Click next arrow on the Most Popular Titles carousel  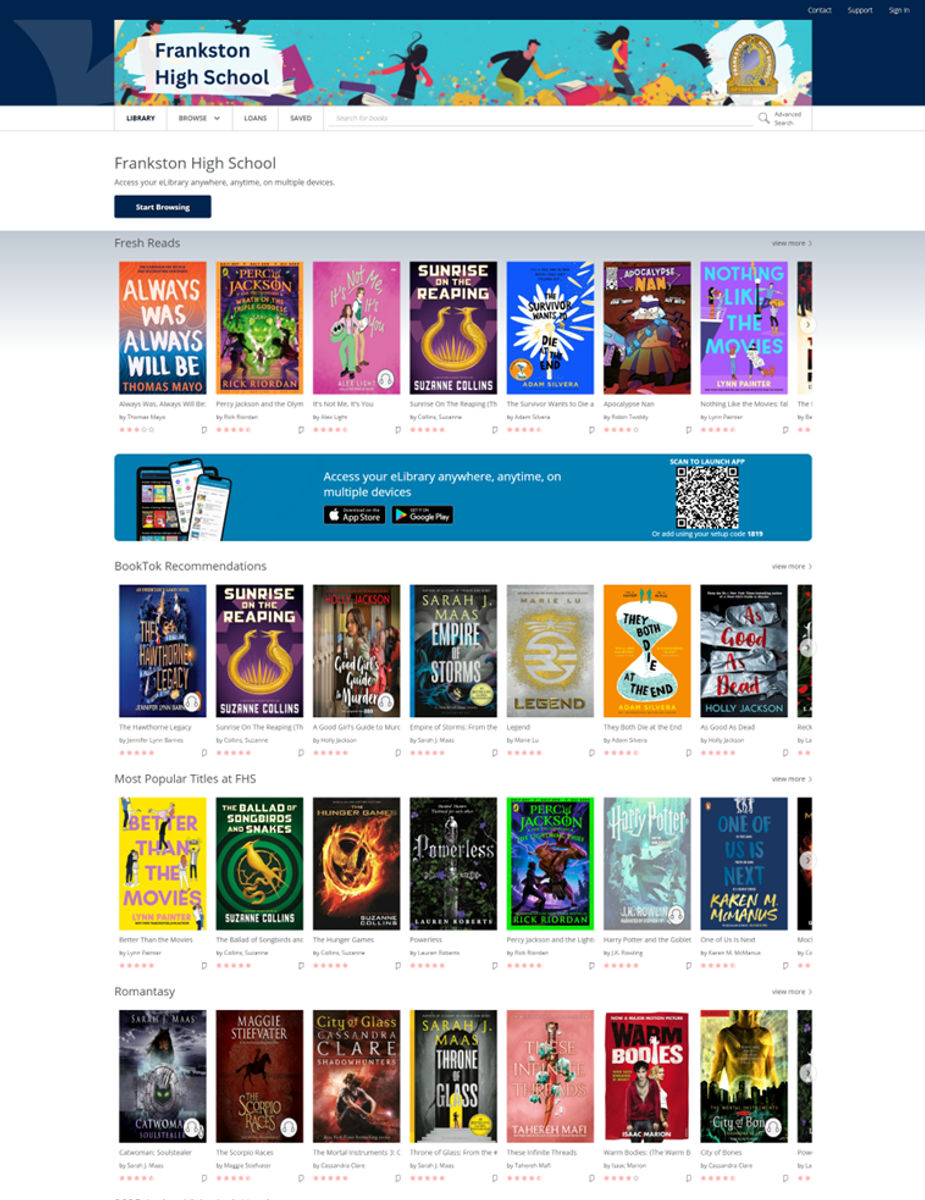coord(808,860)
